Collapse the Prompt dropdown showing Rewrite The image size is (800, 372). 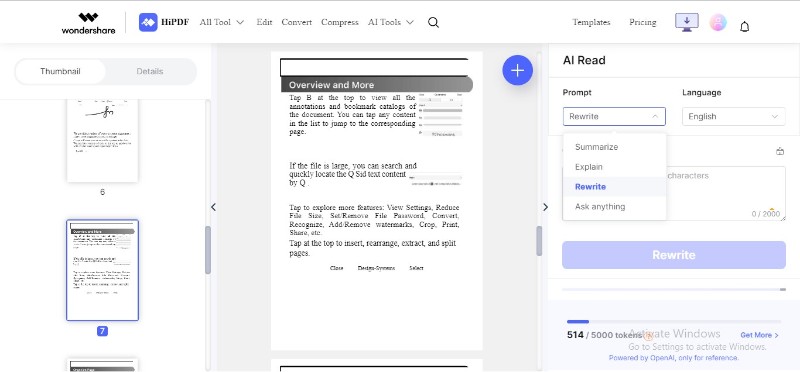coord(614,116)
